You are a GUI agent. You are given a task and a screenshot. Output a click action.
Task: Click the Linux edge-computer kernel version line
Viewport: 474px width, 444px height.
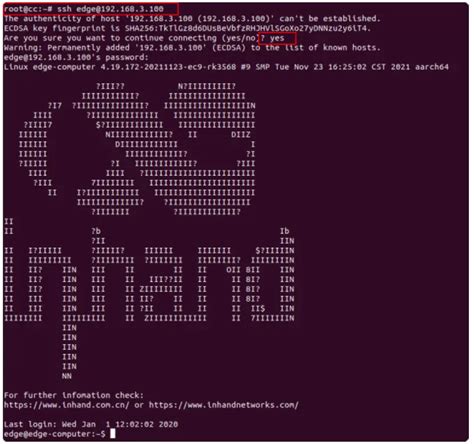[226, 67]
